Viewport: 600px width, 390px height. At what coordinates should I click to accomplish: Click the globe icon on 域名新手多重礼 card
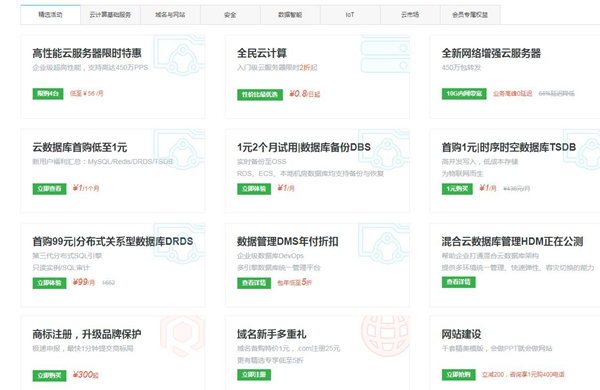pyautogui.click(x=386, y=335)
